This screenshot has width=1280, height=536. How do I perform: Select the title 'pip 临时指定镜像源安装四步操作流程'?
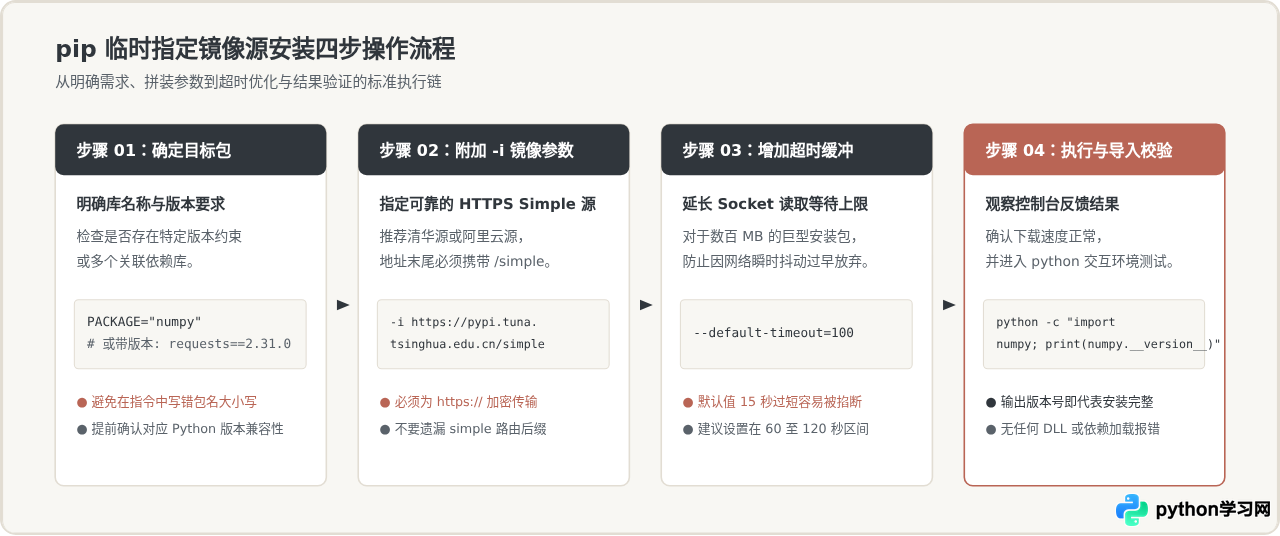[x=256, y=48]
